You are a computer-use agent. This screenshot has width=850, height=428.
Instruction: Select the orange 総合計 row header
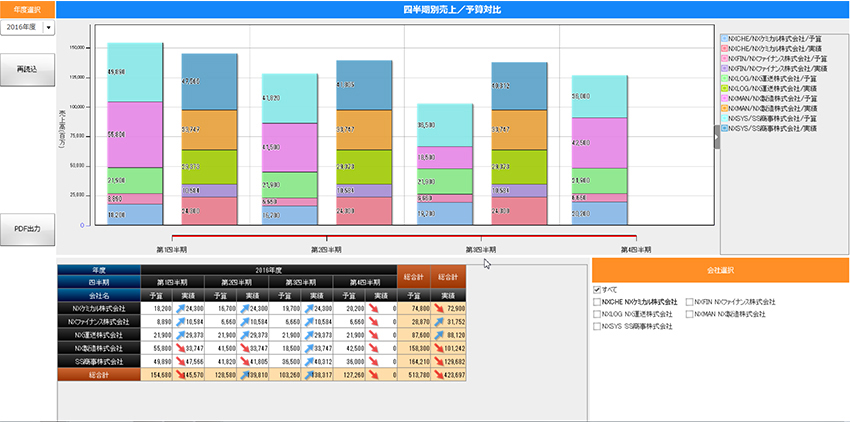(99, 375)
